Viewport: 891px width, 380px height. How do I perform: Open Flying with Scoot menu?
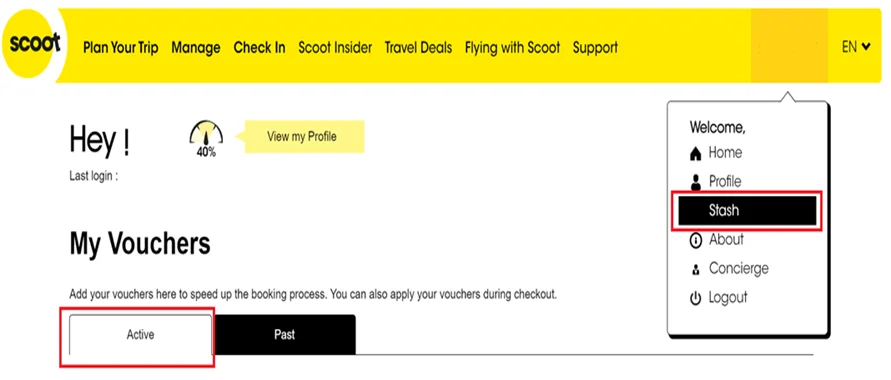(512, 48)
